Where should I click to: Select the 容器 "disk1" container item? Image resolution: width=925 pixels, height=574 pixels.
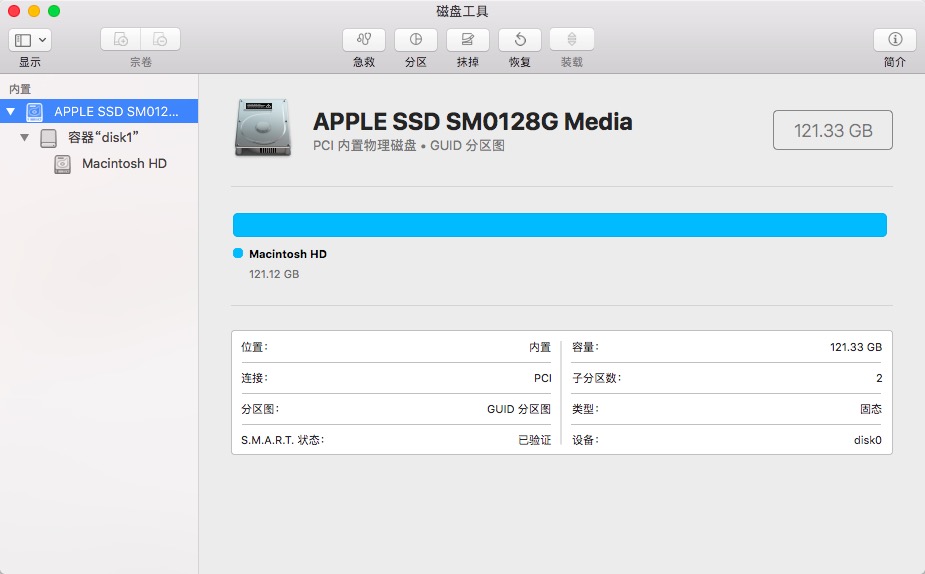[108, 138]
